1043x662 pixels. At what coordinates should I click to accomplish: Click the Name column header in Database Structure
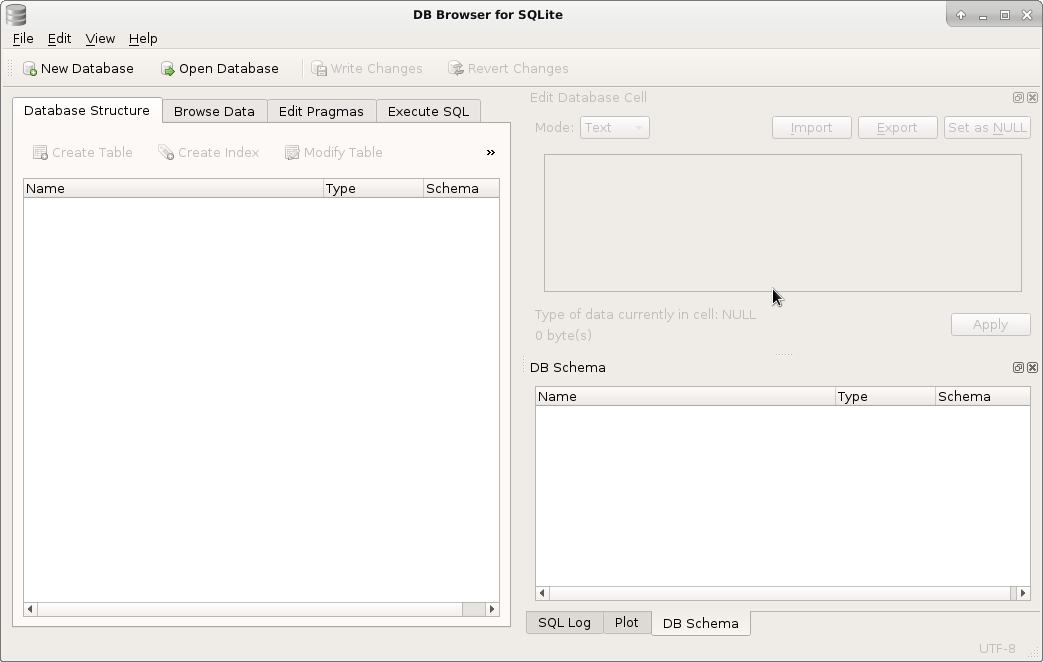(174, 188)
